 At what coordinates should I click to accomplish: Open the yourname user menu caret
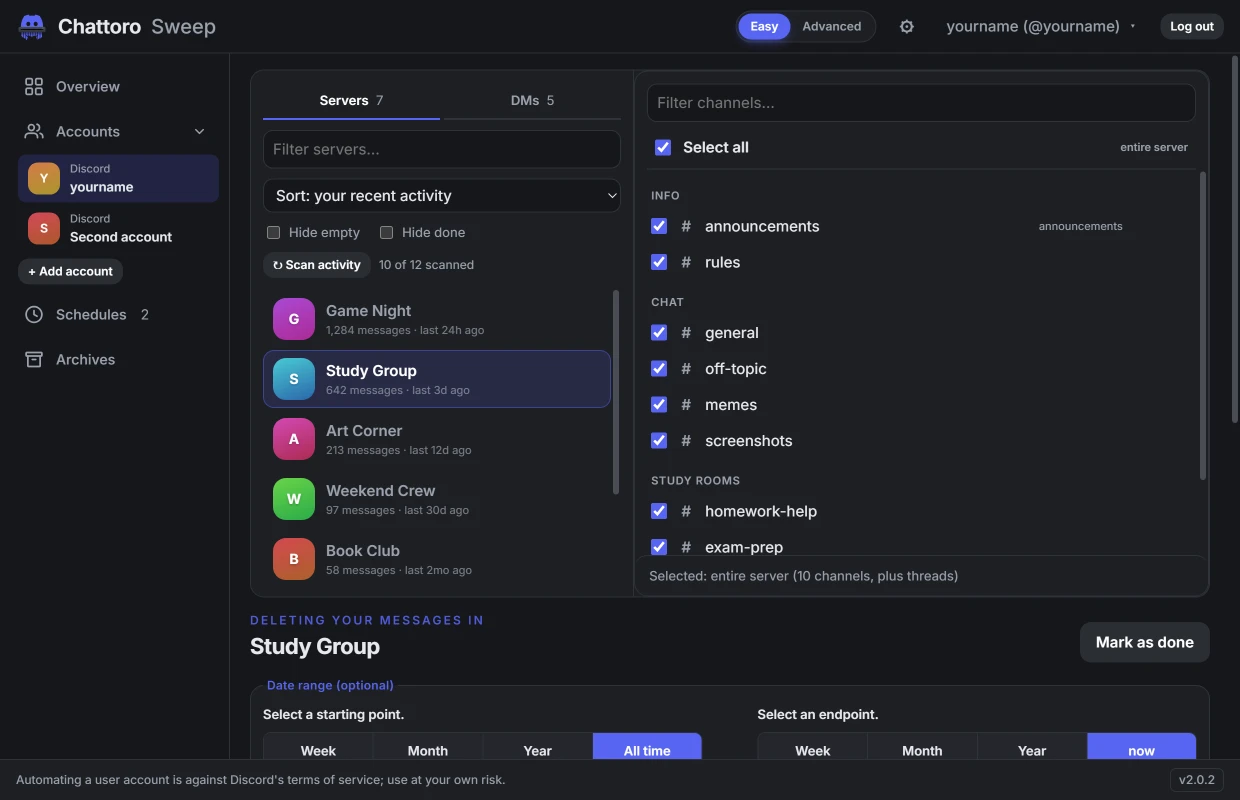click(1133, 27)
